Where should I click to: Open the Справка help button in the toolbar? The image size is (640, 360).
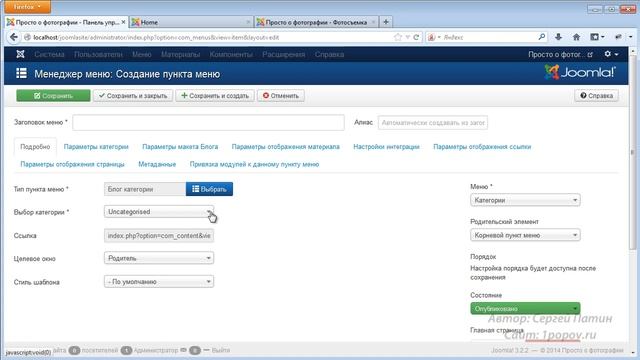point(596,96)
